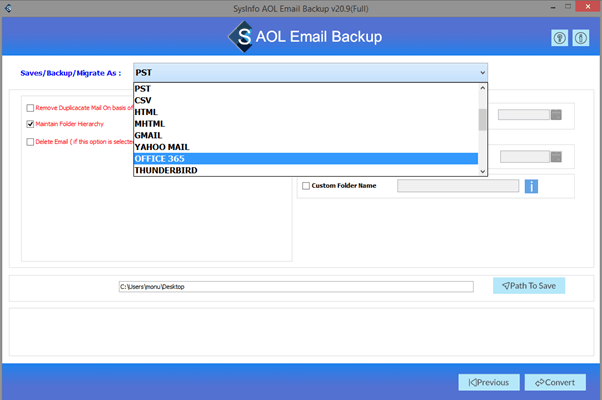Choose THUNDERBIRD from the list
The width and height of the screenshot is (602, 400).
pyautogui.click(x=306, y=170)
